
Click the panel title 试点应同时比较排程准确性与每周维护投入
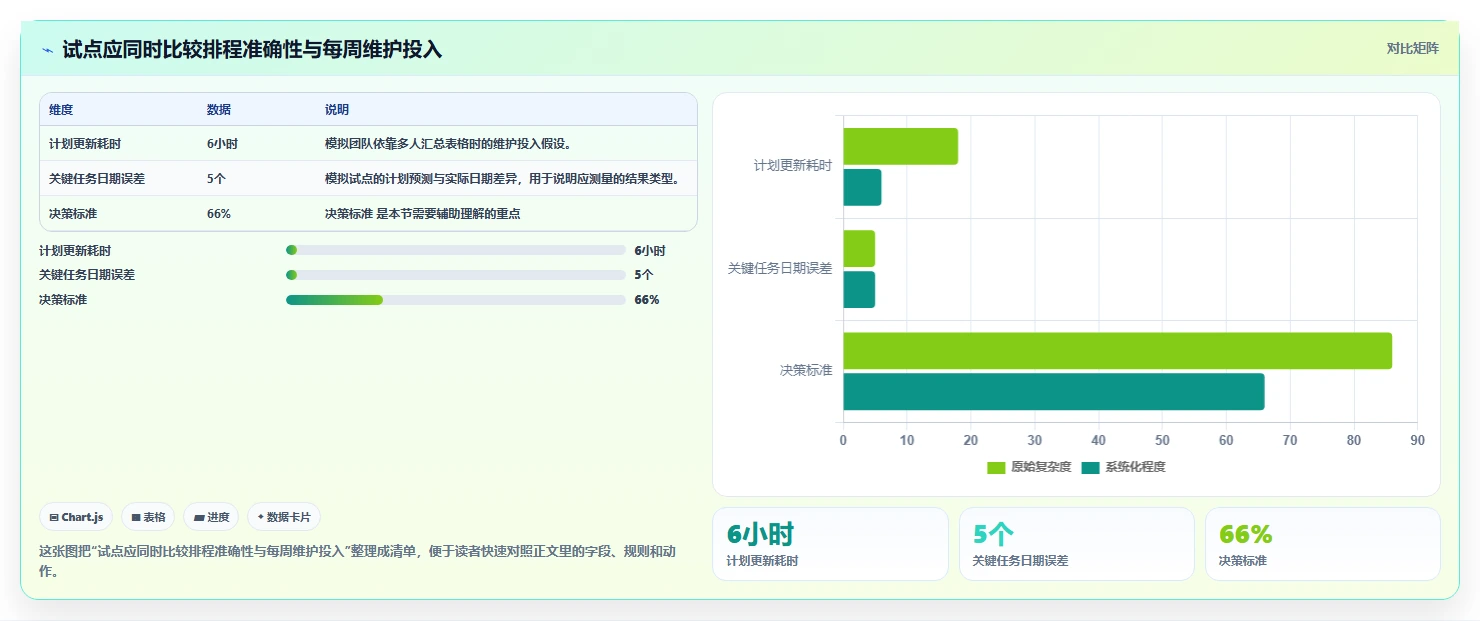pos(252,50)
